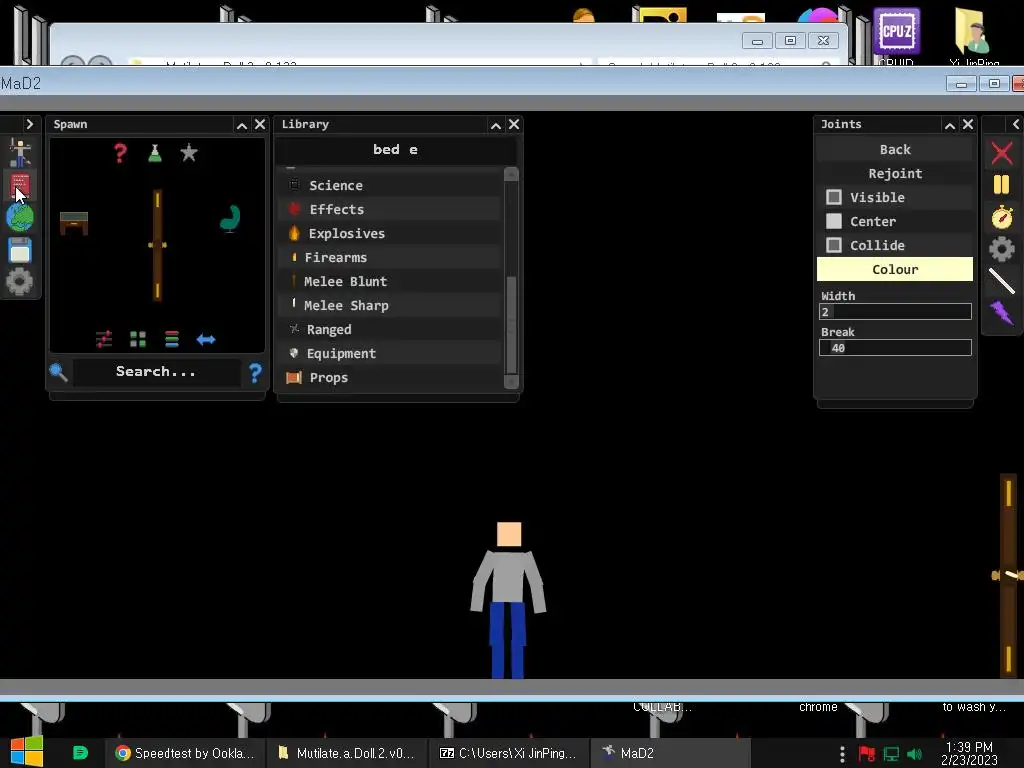Switch to Speedtest by Ookla Chrome taskbar item
Screen dimensions: 1024x768
pos(185,753)
